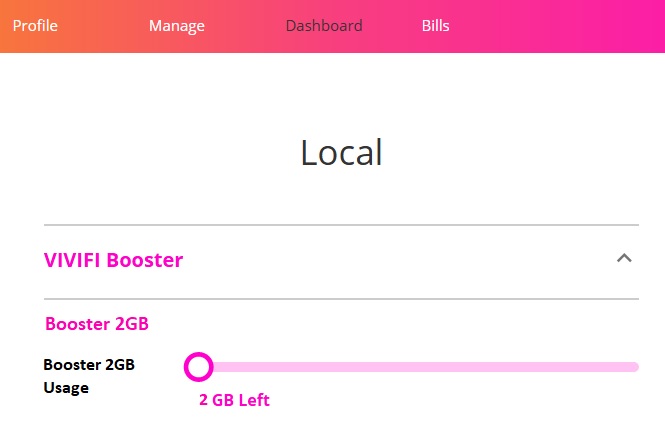Collapse the VIVIFI Booster section chevron
This screenshot has height=438, width=665.
pos(624,259)
